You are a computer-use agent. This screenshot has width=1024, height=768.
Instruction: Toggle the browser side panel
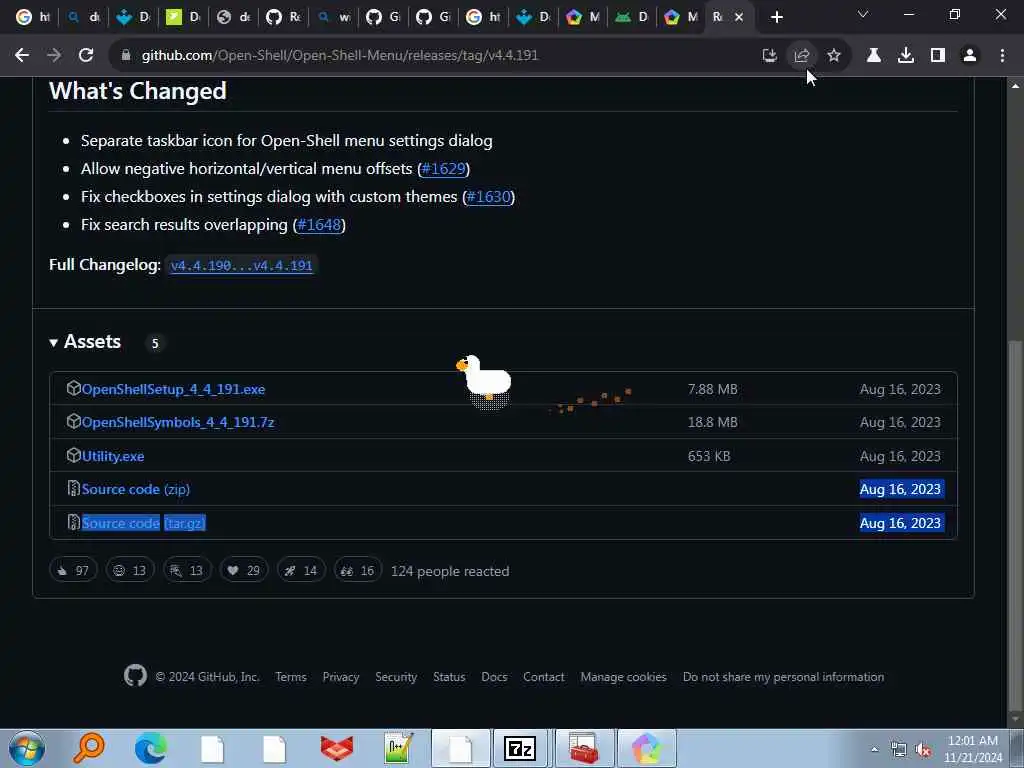pos(938,56)
